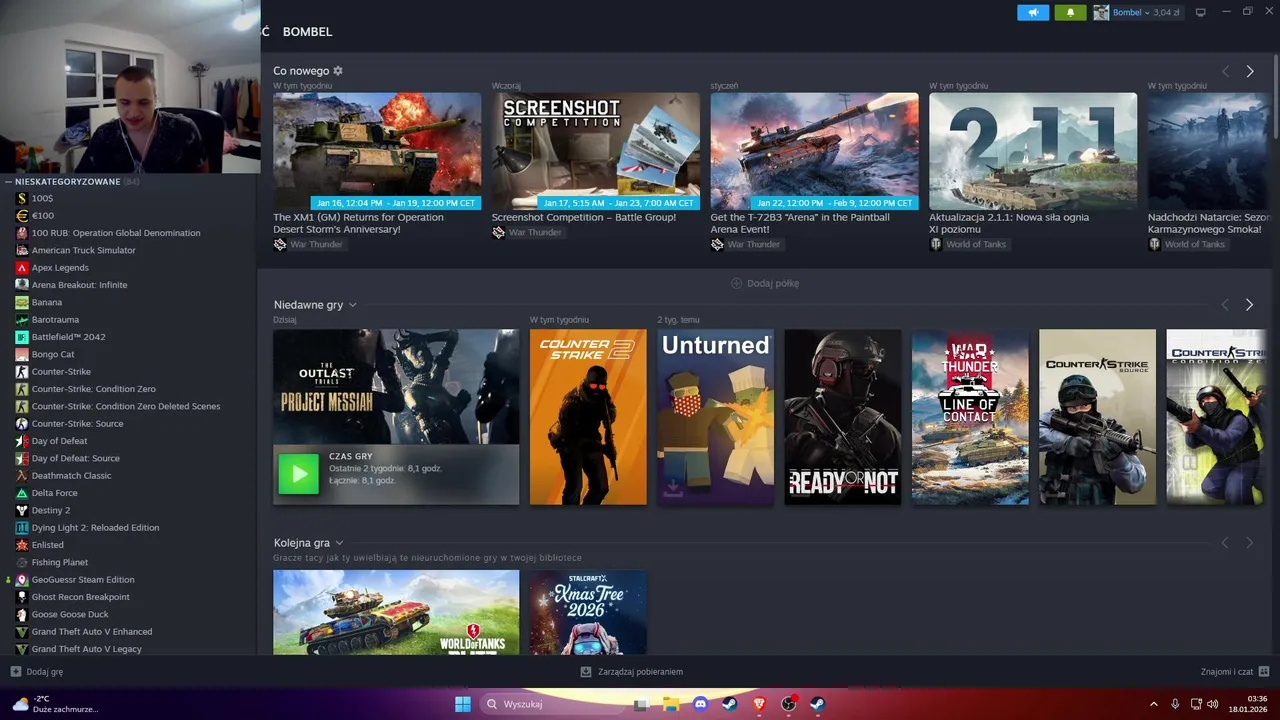This screenshot has width=1280, height=720.
Task: Open Zarządzaj pobieraniem downloads manager
Action: [x=632, y=672]
